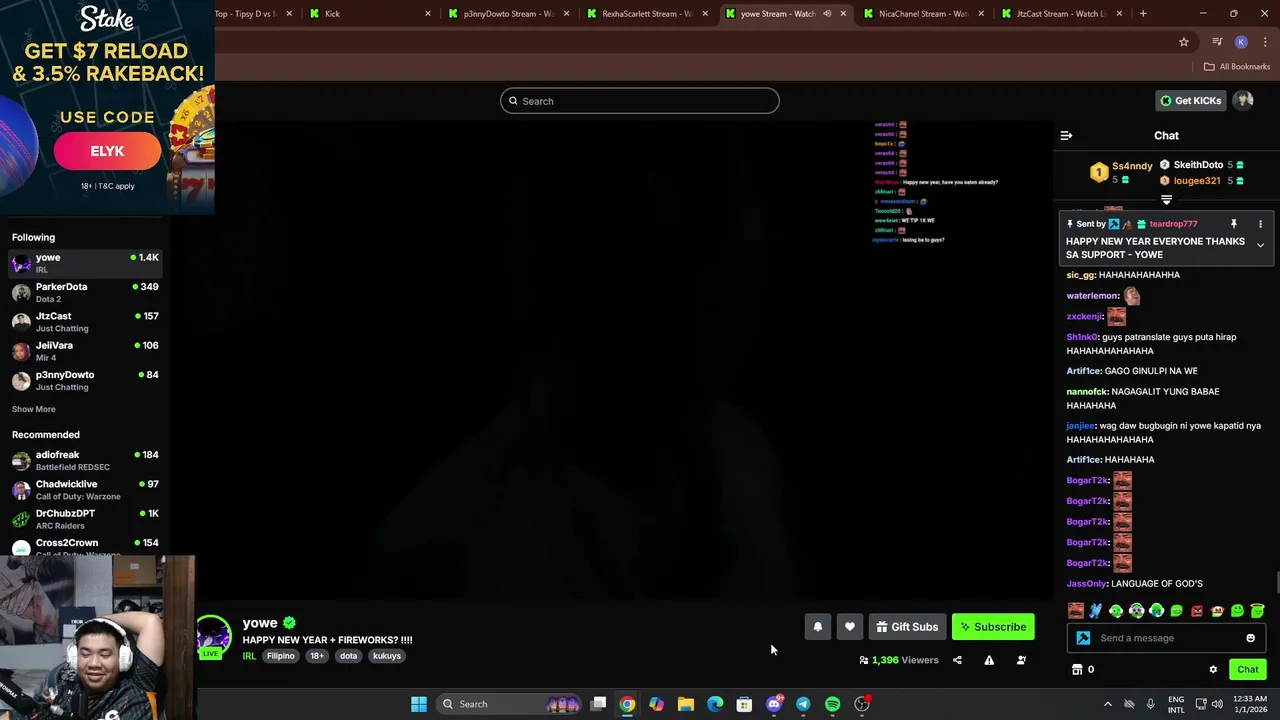Bookmark this page with star icon
The image size is (1280, 720).
point(1184,42)
